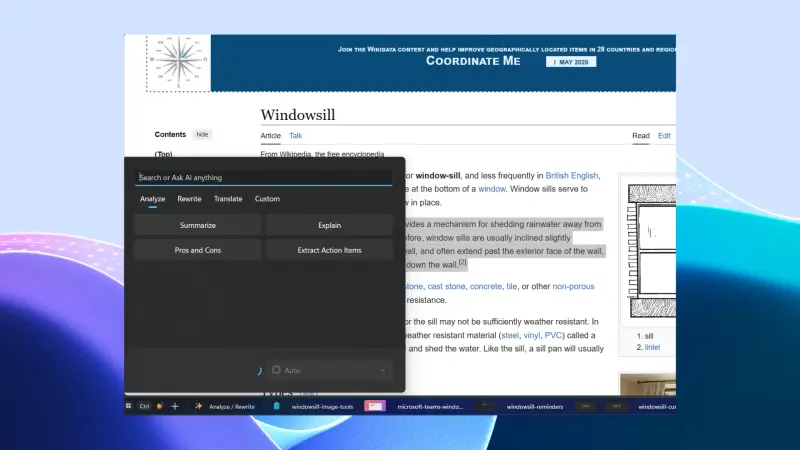The height and width of the screenshot is (450, 800).
Task: Open the window cross-section diagram image
Action: pos(652,250)
